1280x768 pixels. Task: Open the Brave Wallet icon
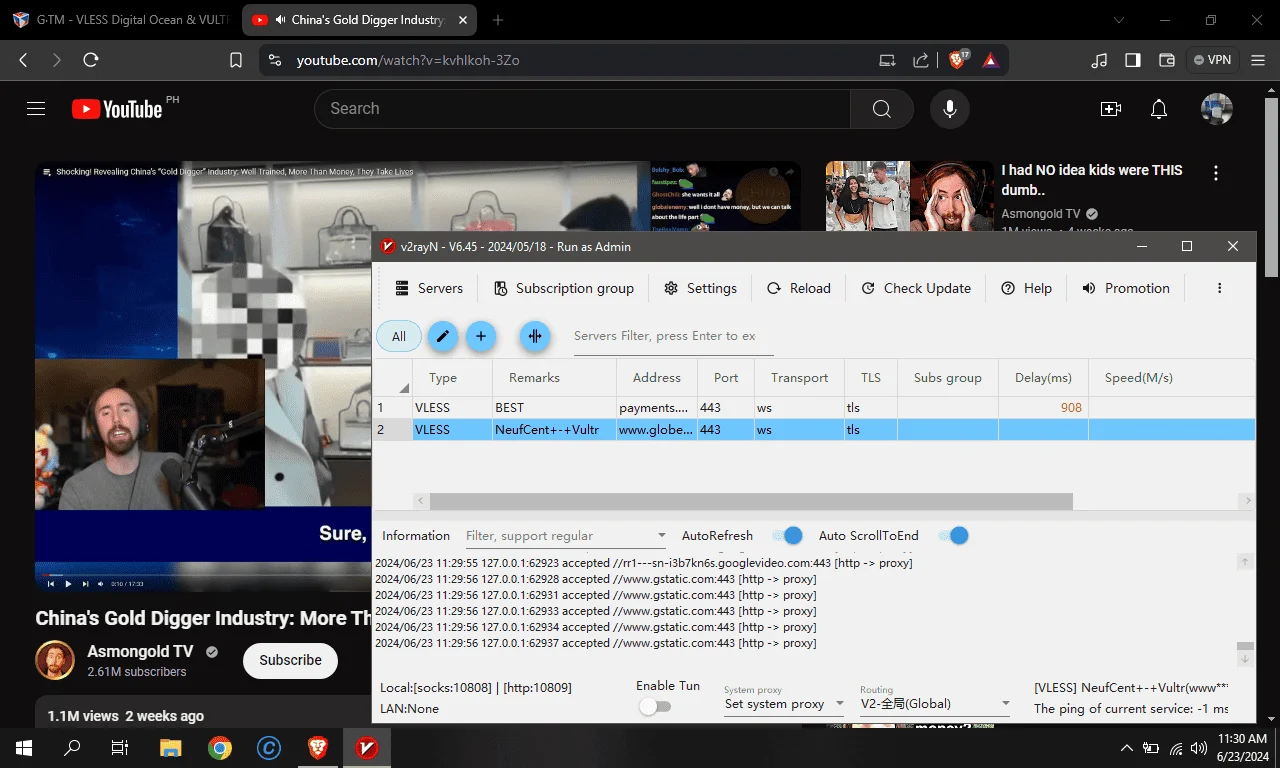coord(1166,60)
